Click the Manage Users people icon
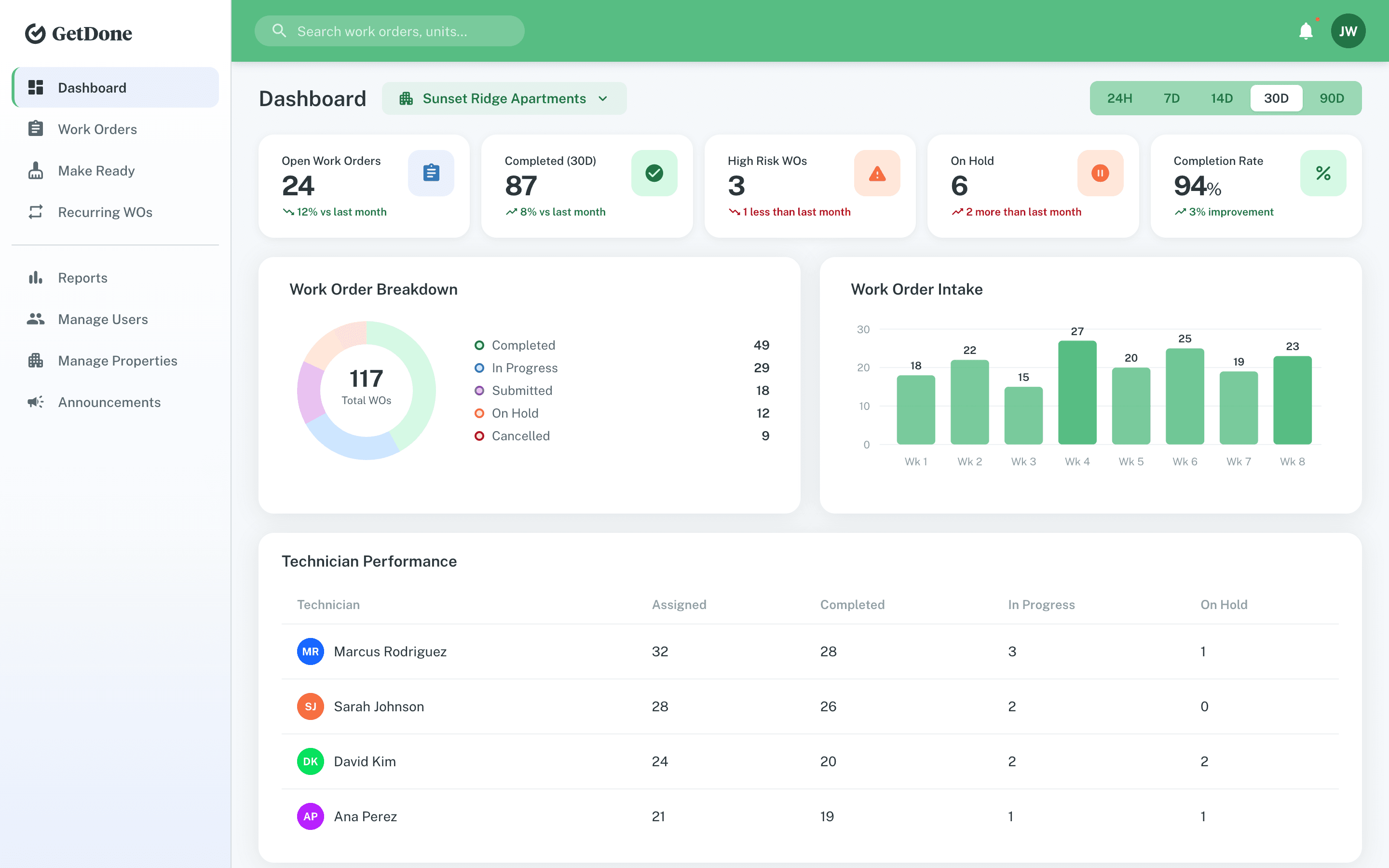The width and height of the screenshot is (1389, 868). tap(36, 319)
